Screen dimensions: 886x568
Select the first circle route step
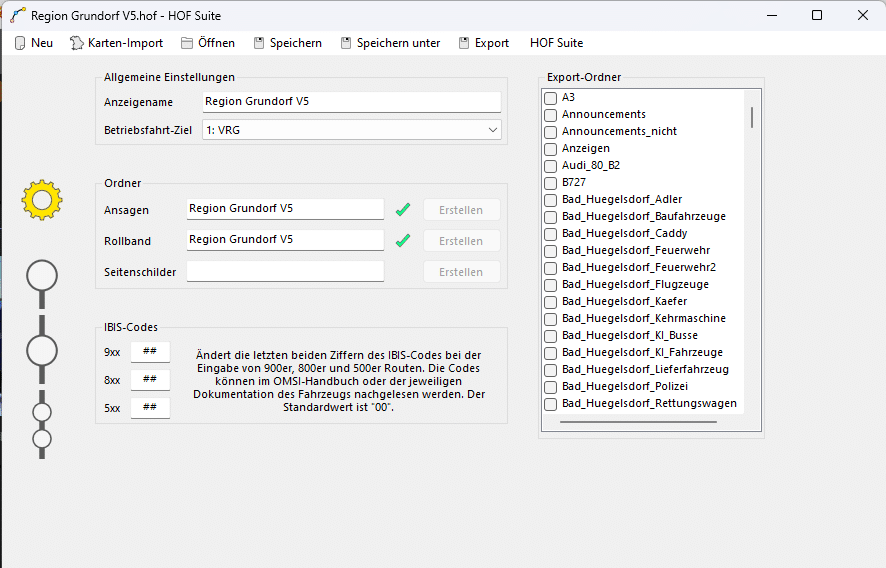click(x=42, y=275)
